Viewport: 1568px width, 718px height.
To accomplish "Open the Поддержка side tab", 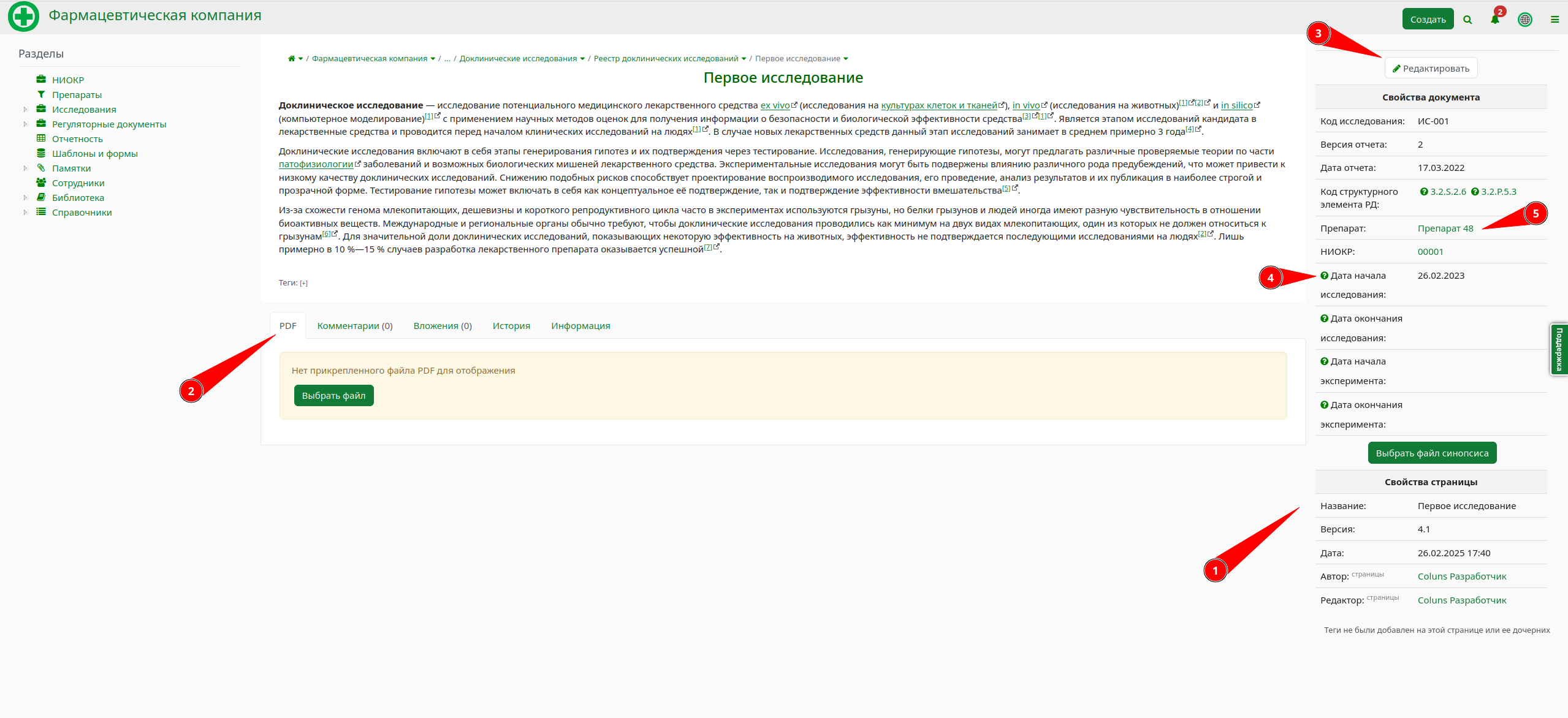I will 1559,349.
